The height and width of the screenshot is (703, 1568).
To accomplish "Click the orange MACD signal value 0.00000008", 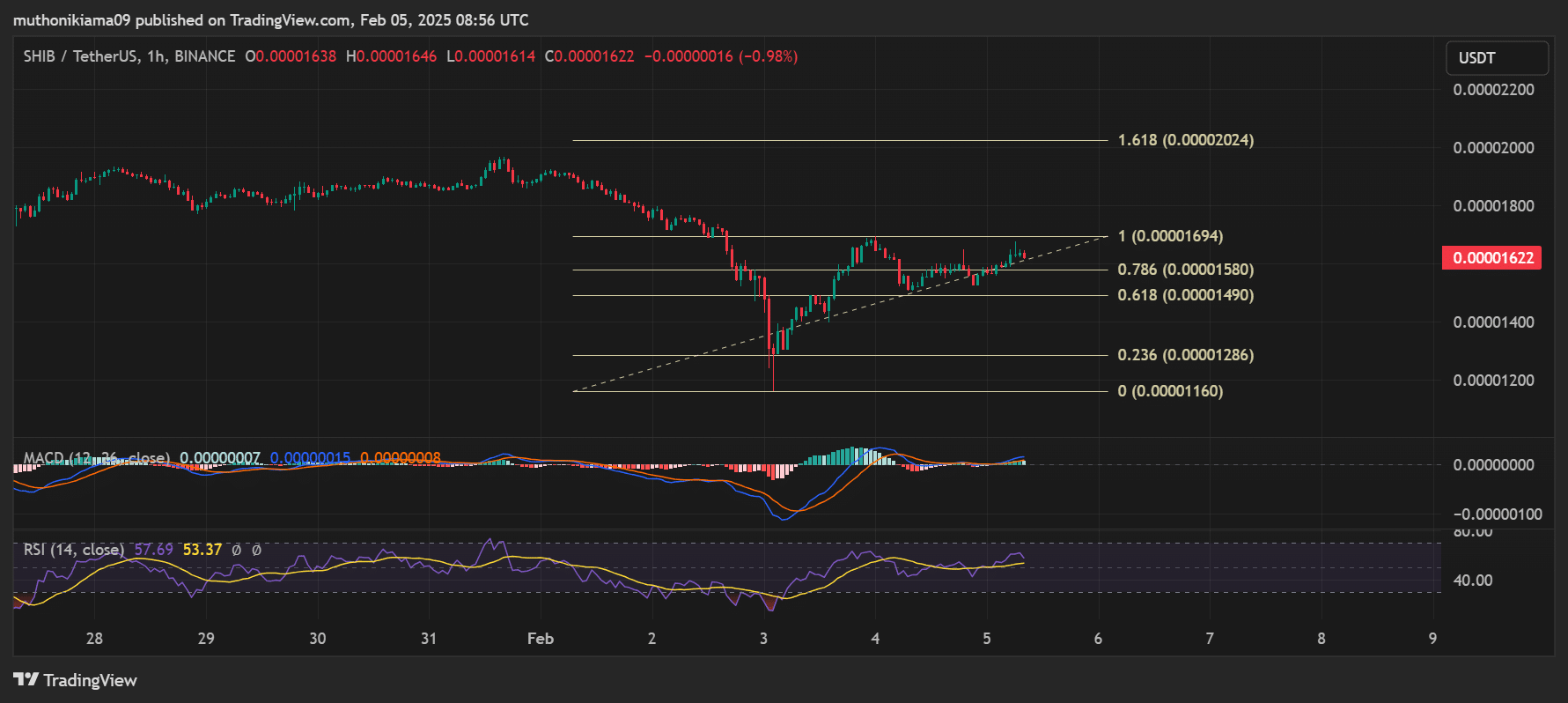I will (401, 458).
